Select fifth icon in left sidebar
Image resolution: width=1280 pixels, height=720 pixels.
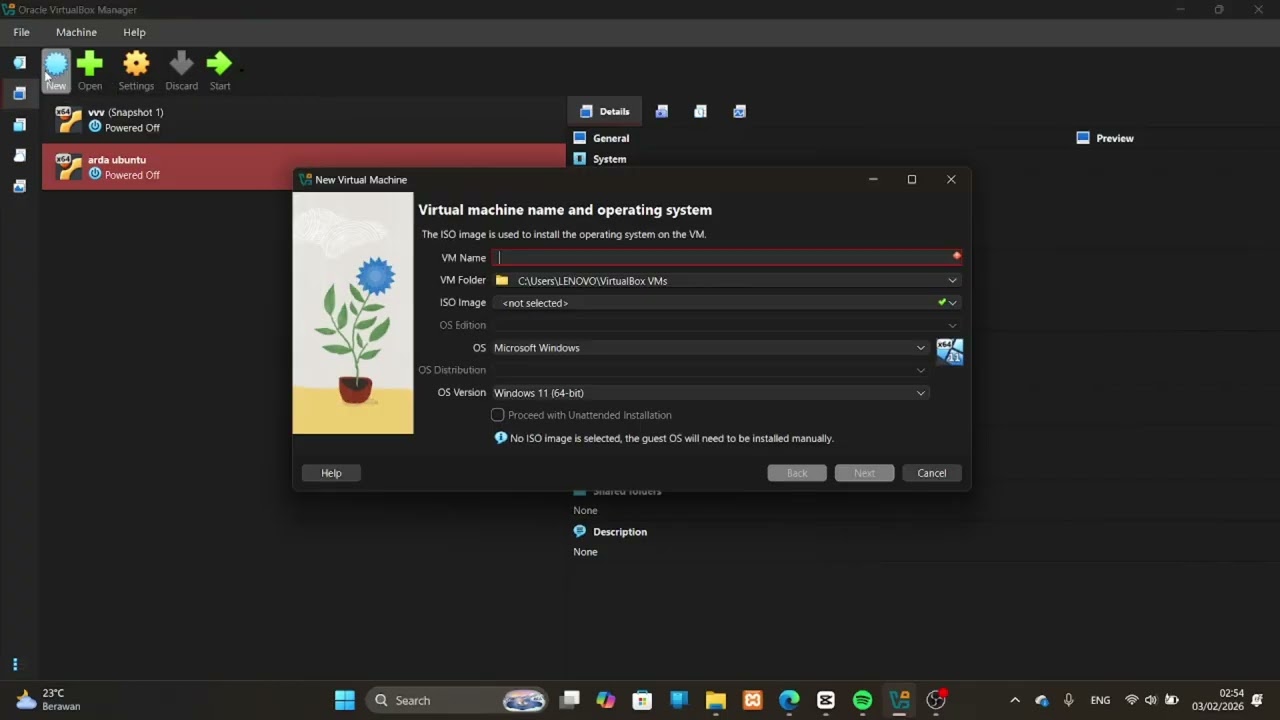19,186
